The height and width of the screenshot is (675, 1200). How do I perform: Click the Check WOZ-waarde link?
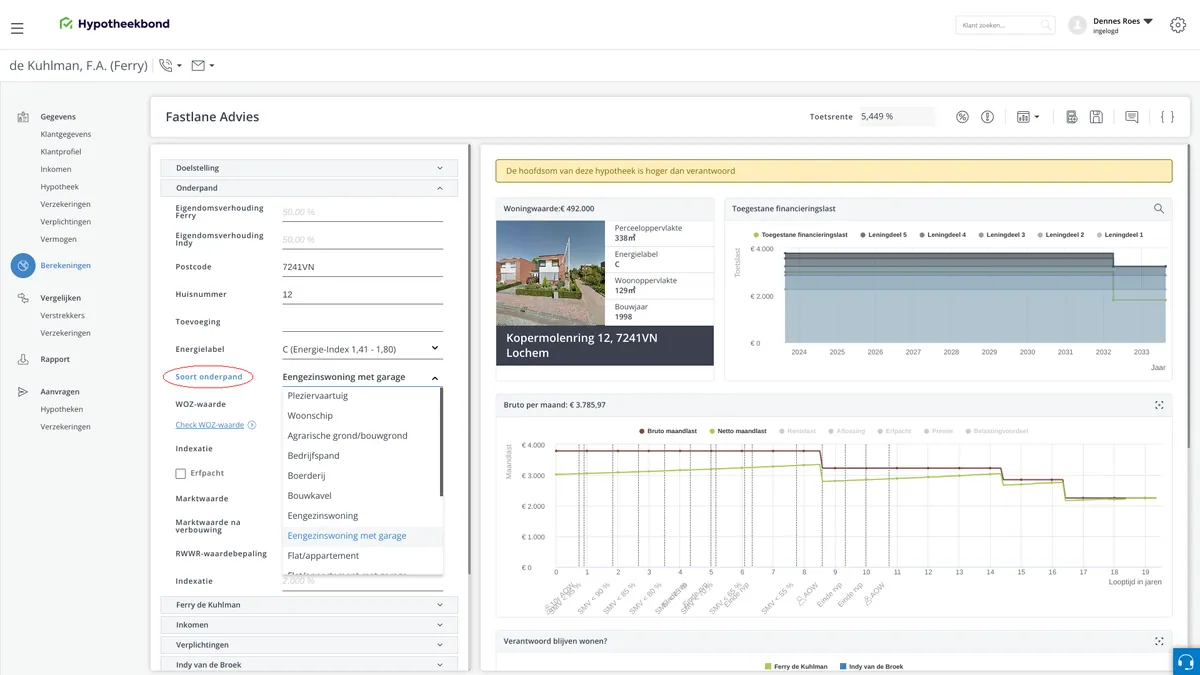210,425
